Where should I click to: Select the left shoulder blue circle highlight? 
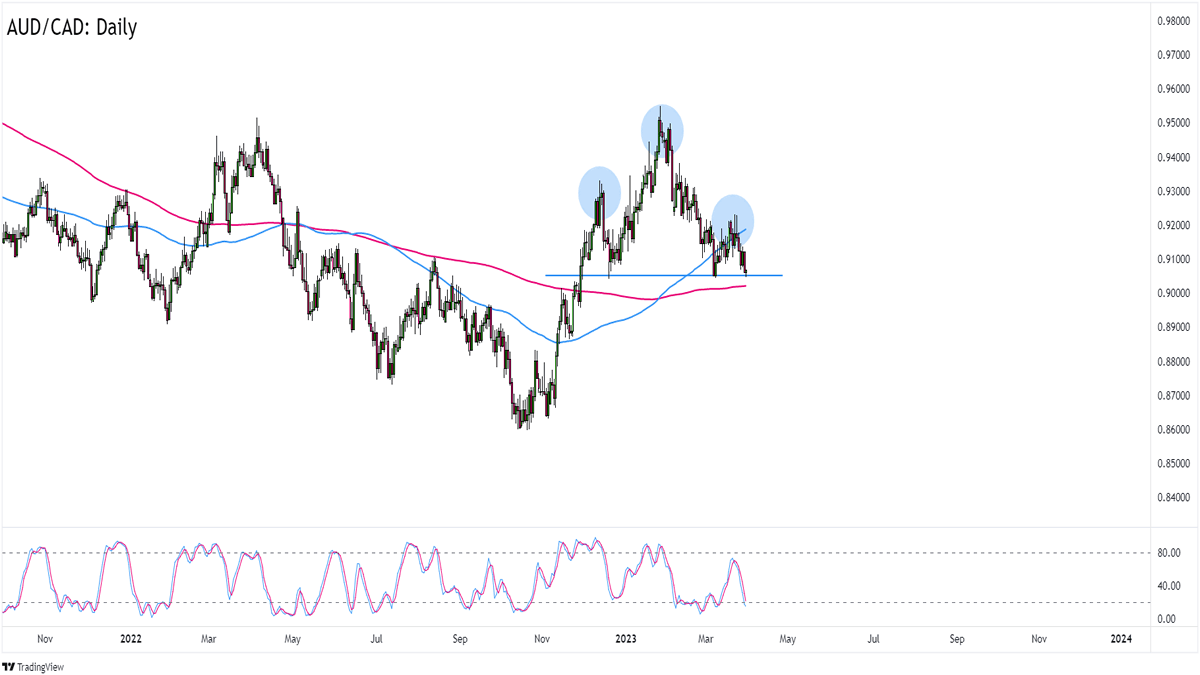[600, 193]
